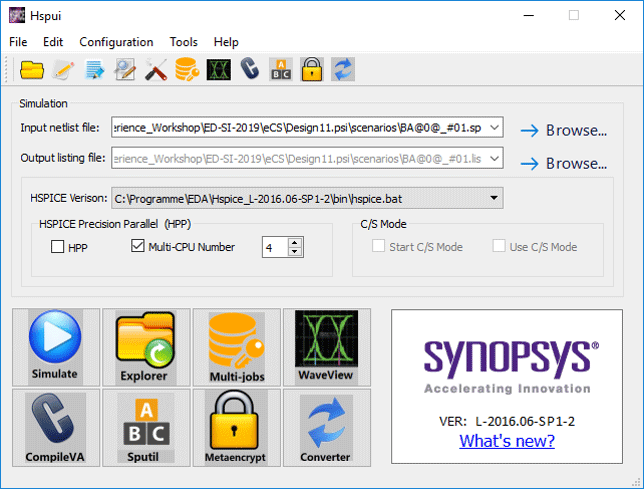Click the edit listing toolbar icon
644x489 pixels.
pos(94,69)
